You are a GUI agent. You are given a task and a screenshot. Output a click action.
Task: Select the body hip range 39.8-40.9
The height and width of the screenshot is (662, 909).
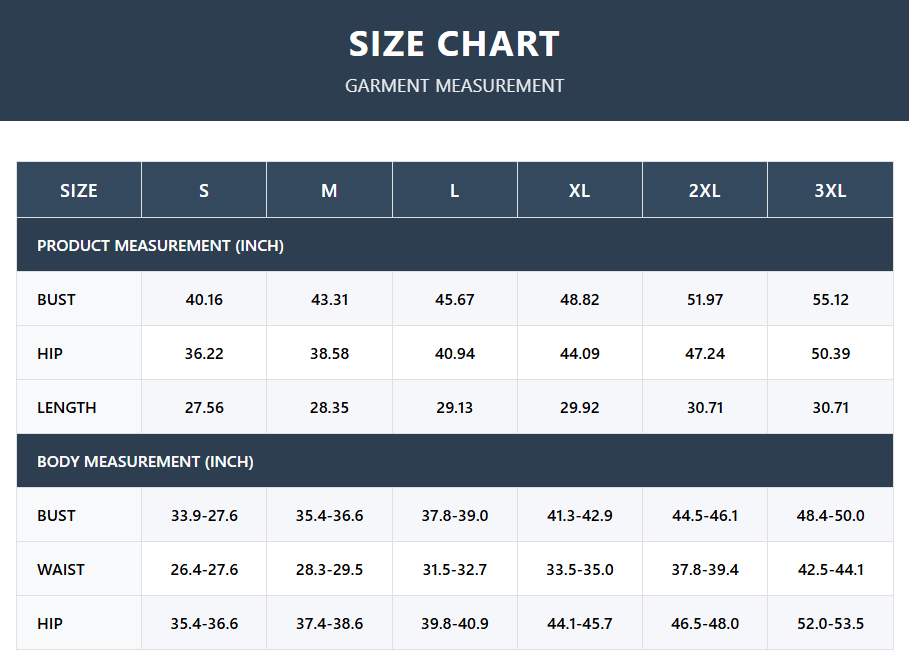[x=454, y=623]
